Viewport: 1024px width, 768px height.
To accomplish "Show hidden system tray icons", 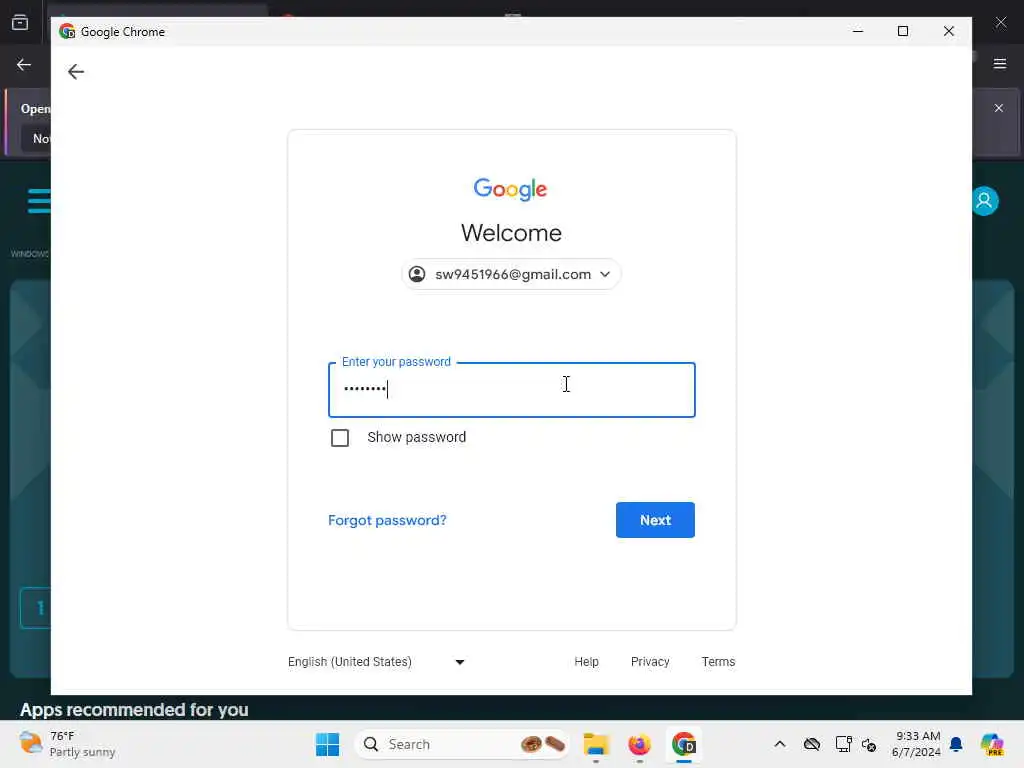I will (x=780, y=744).
